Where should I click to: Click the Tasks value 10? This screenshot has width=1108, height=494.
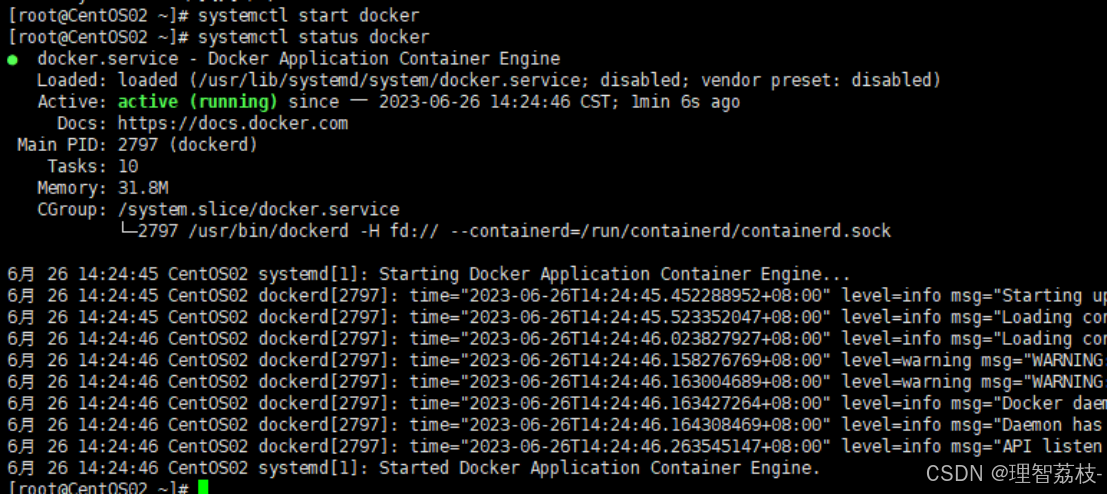[x=128, y=166]
